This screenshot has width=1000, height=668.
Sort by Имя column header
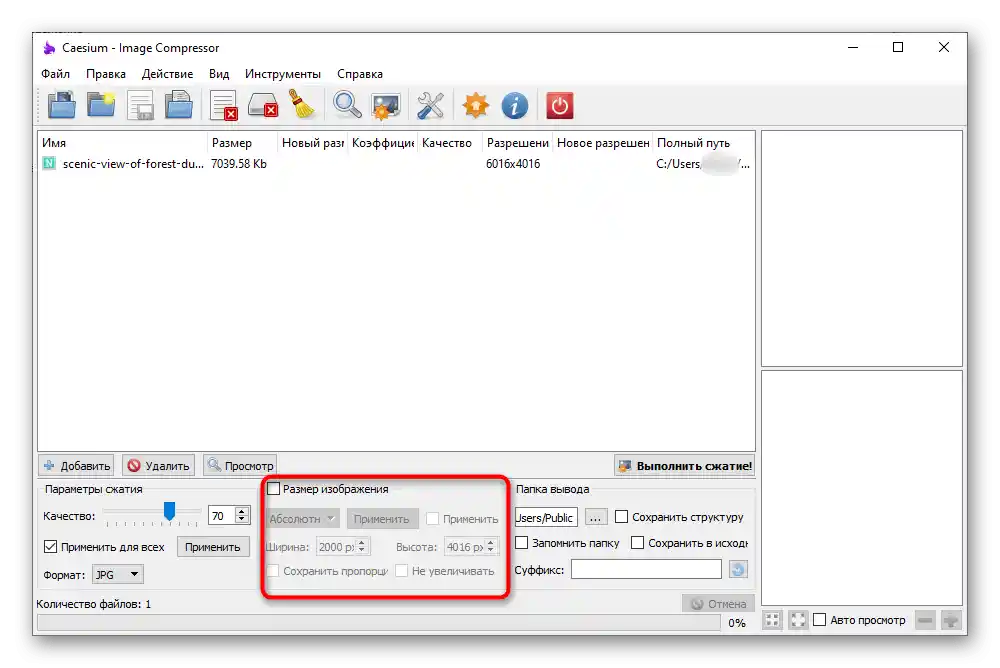pyautogui.click(x=122, y=143)
